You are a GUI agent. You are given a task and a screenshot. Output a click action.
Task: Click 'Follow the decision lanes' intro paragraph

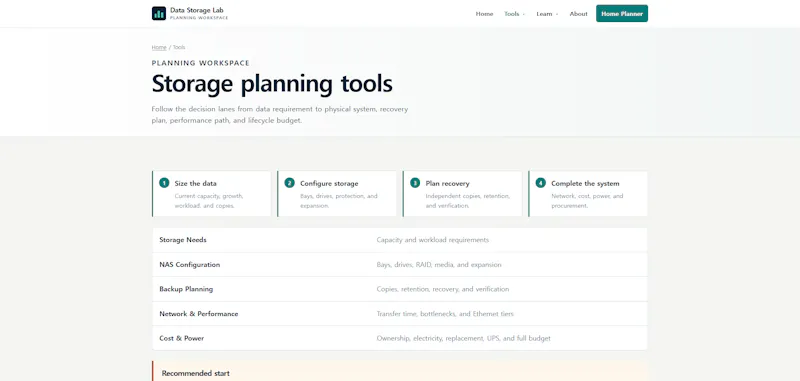[x=280, y=115]
